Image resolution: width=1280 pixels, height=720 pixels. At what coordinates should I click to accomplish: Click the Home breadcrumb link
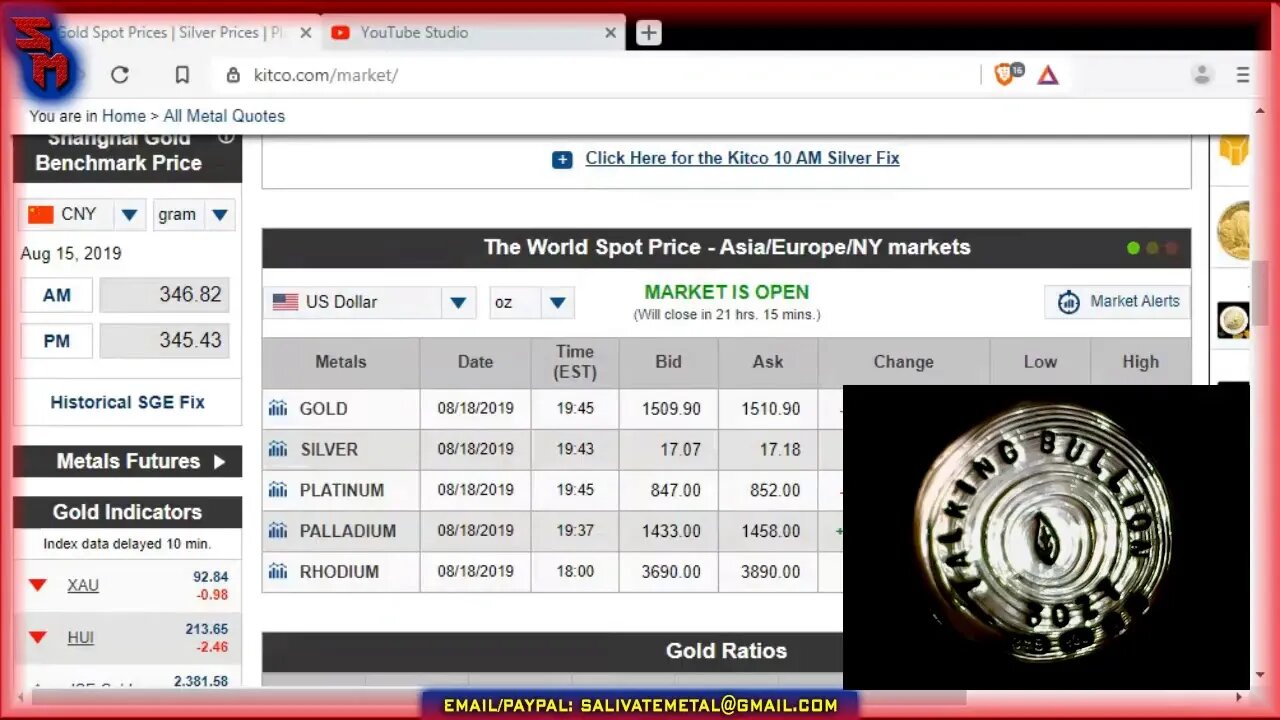[x=123, y=116]
